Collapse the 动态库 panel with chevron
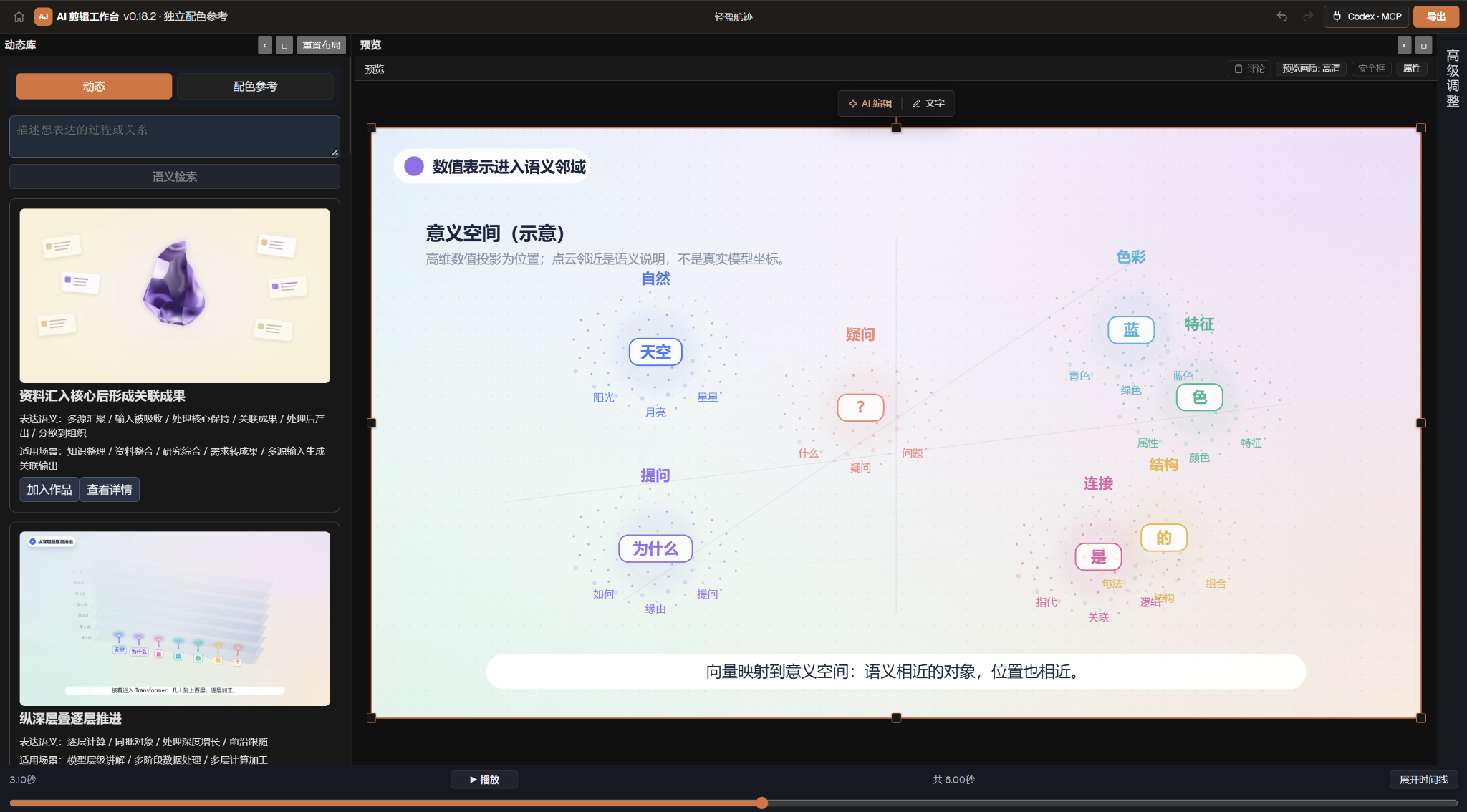This screenshot has width=1467, height=812. [x=265, y=45]
